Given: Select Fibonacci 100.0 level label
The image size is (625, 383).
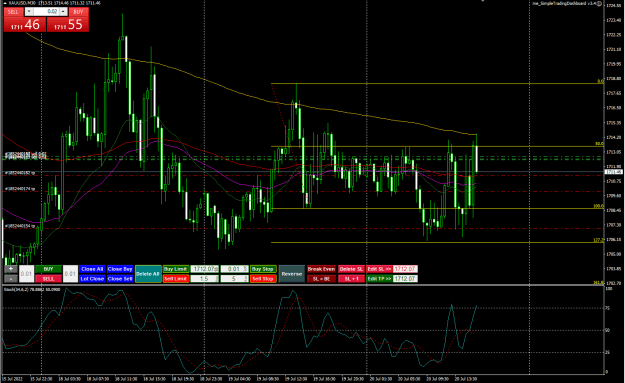Looking at the screenshot, I should tap(599, 206).
